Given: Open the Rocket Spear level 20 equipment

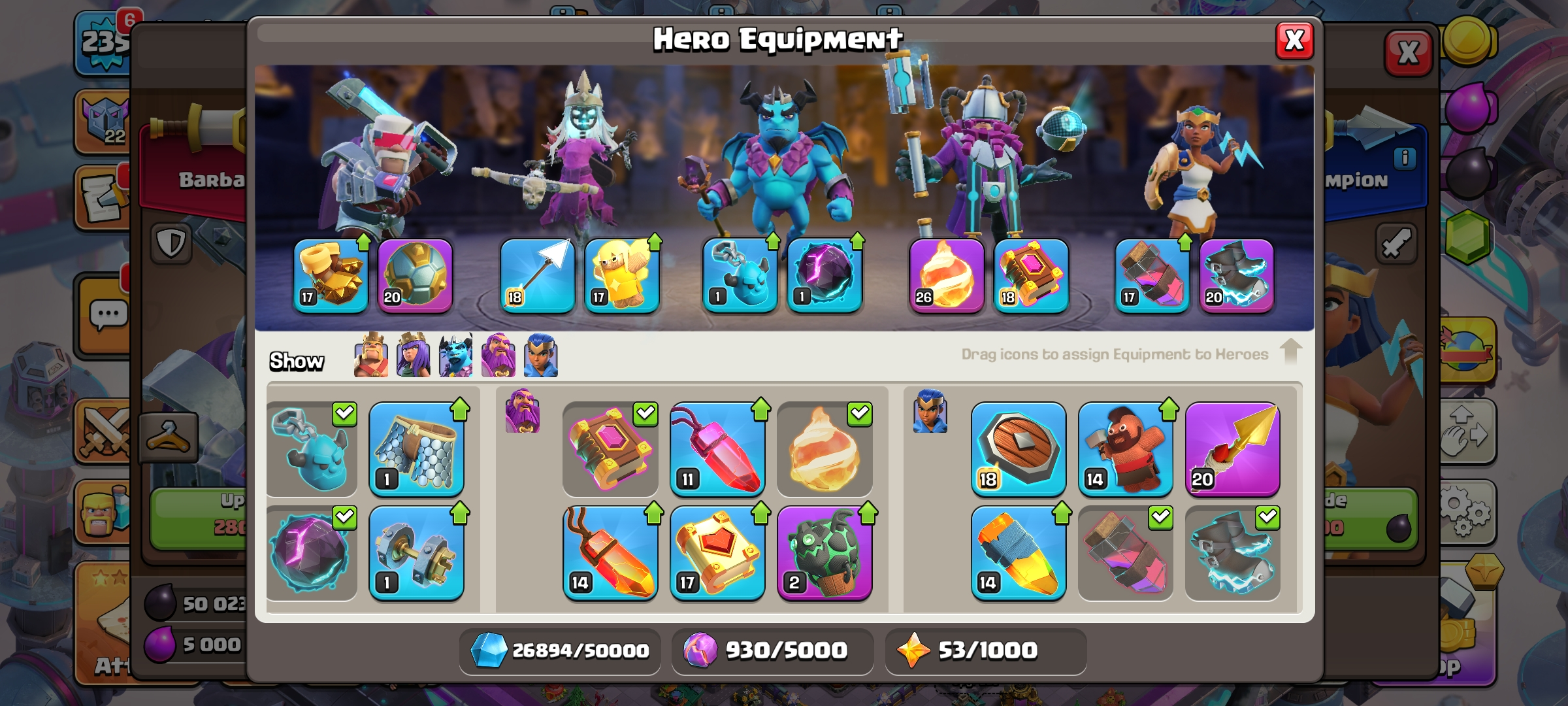Looking at the screenshot, I should pos(1232,449).
